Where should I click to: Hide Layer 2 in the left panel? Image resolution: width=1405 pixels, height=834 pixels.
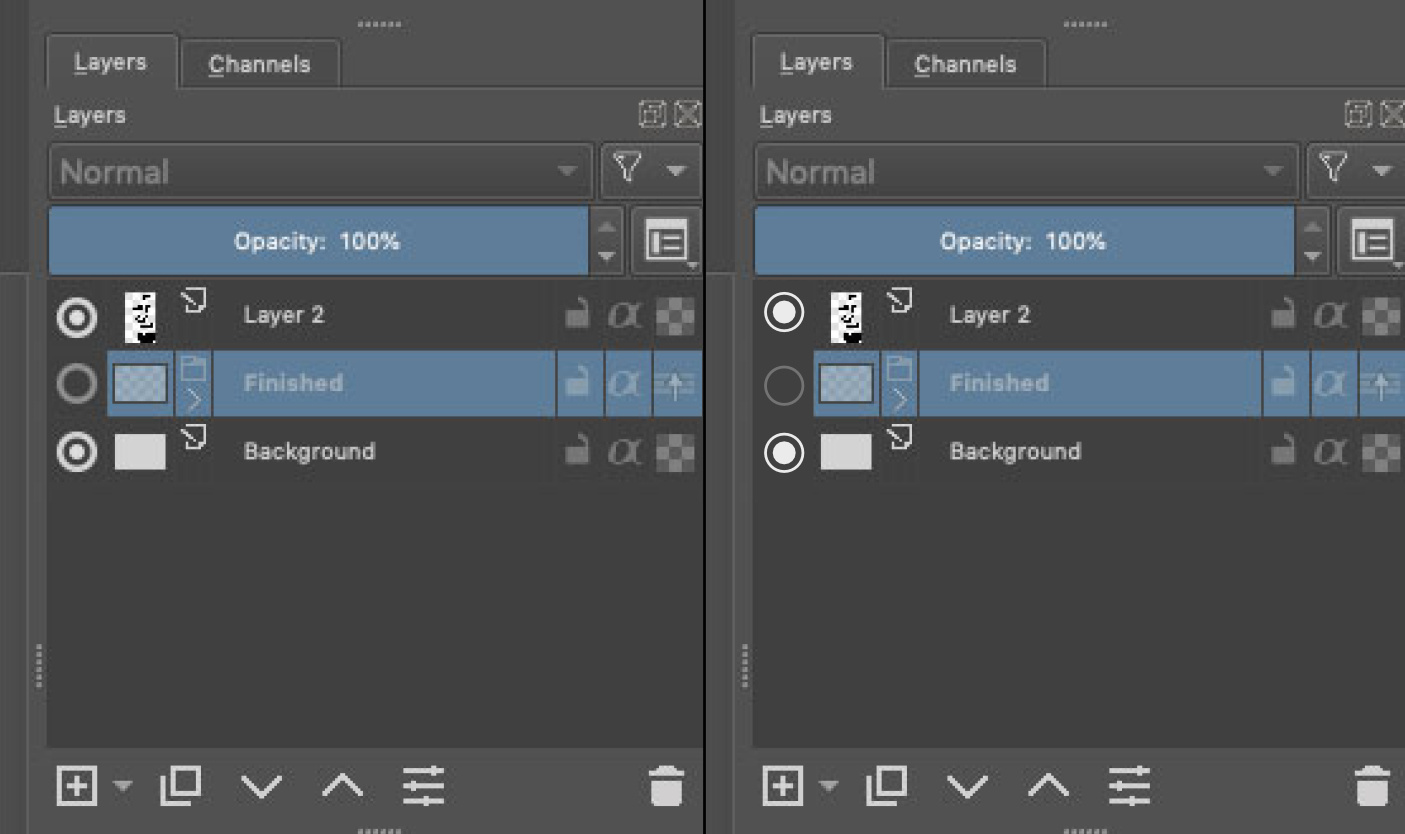pyautogui.click(x=76, y=316)
